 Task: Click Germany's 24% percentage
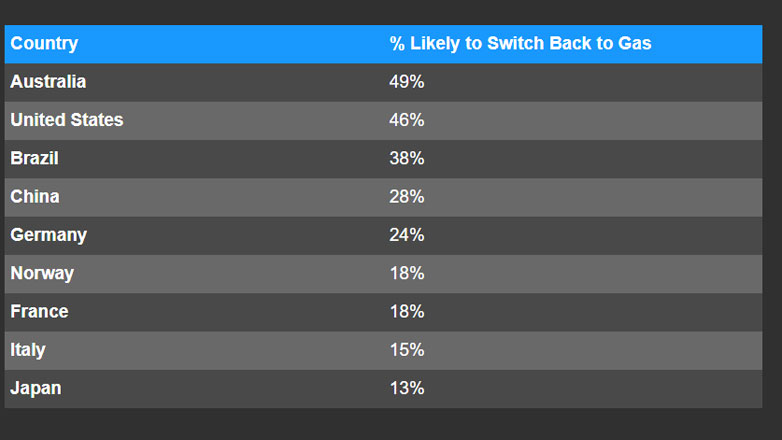click(407, 235)
